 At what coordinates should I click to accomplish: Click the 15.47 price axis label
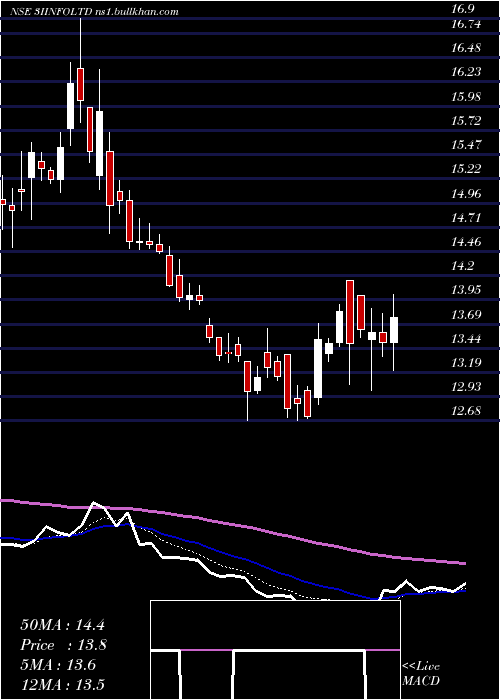pyautogui.click(x=467, y=145)
